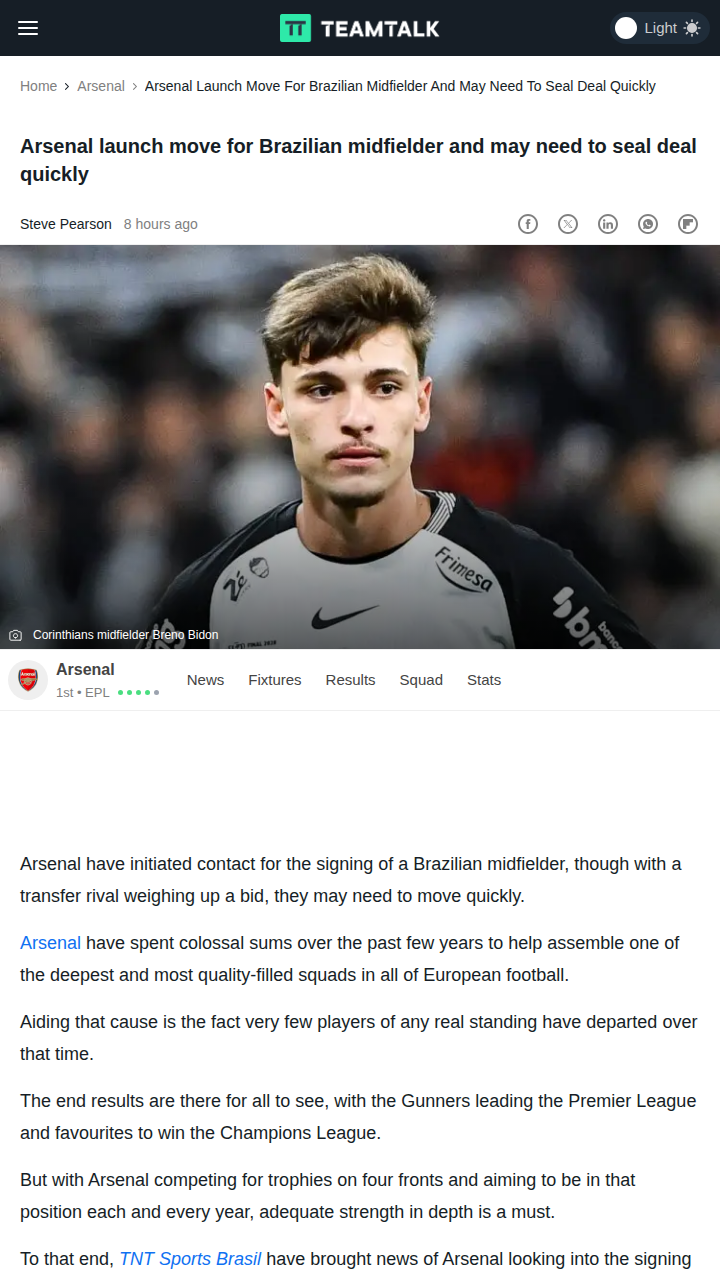The width and height of the screenshot is (720, 1280).
Task: Click the Arsenal breadcrumb link
Action: 101,86
